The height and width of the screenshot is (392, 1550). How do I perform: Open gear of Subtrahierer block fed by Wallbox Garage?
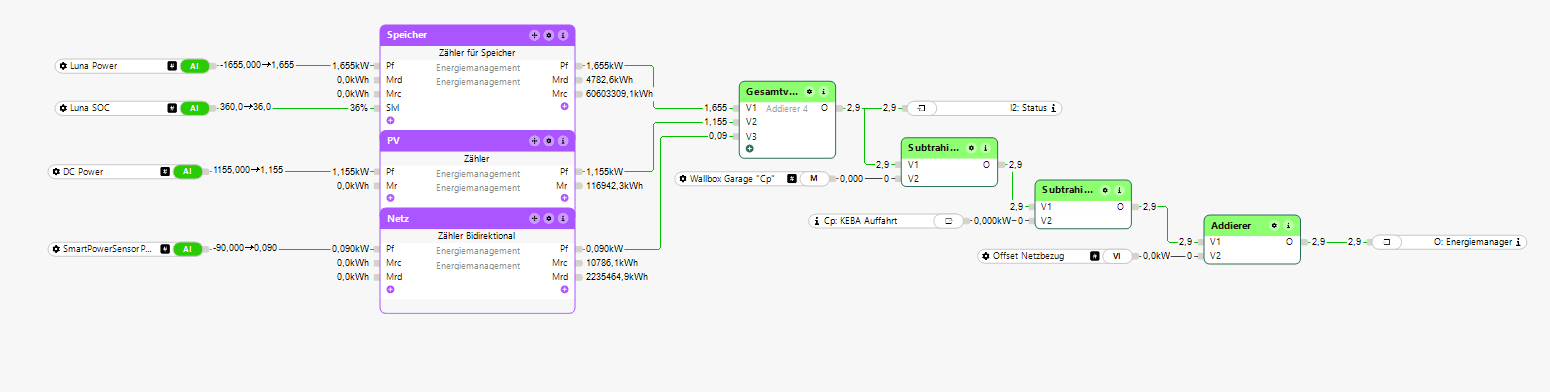point(971,147)
